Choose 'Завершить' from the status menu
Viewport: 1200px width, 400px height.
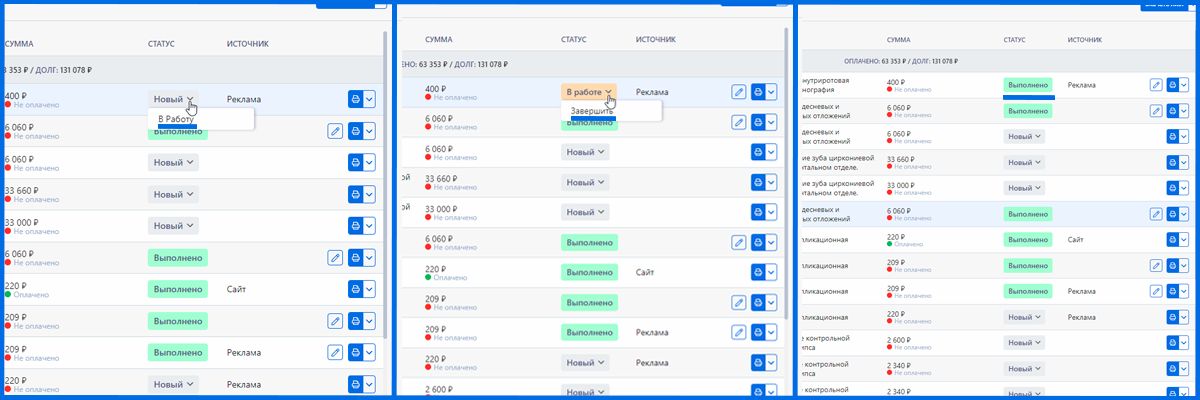pos(592,111)
